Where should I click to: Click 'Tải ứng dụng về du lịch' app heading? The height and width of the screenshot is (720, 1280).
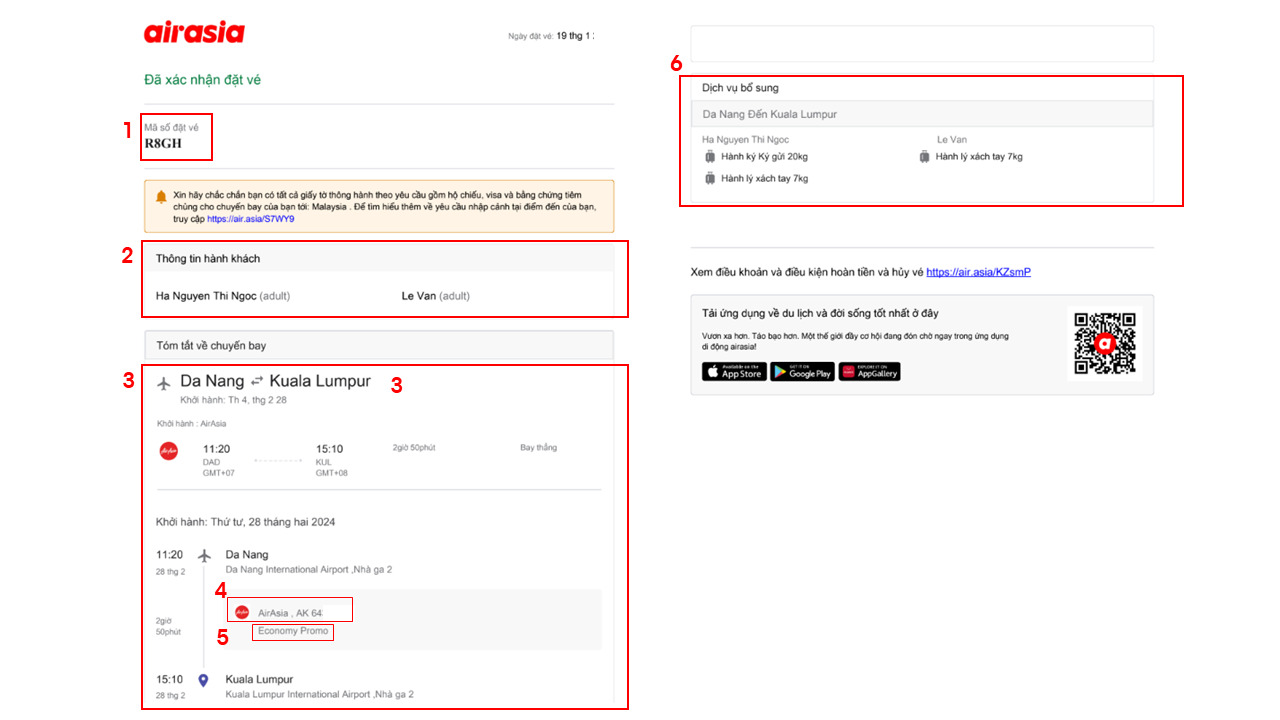820,313
